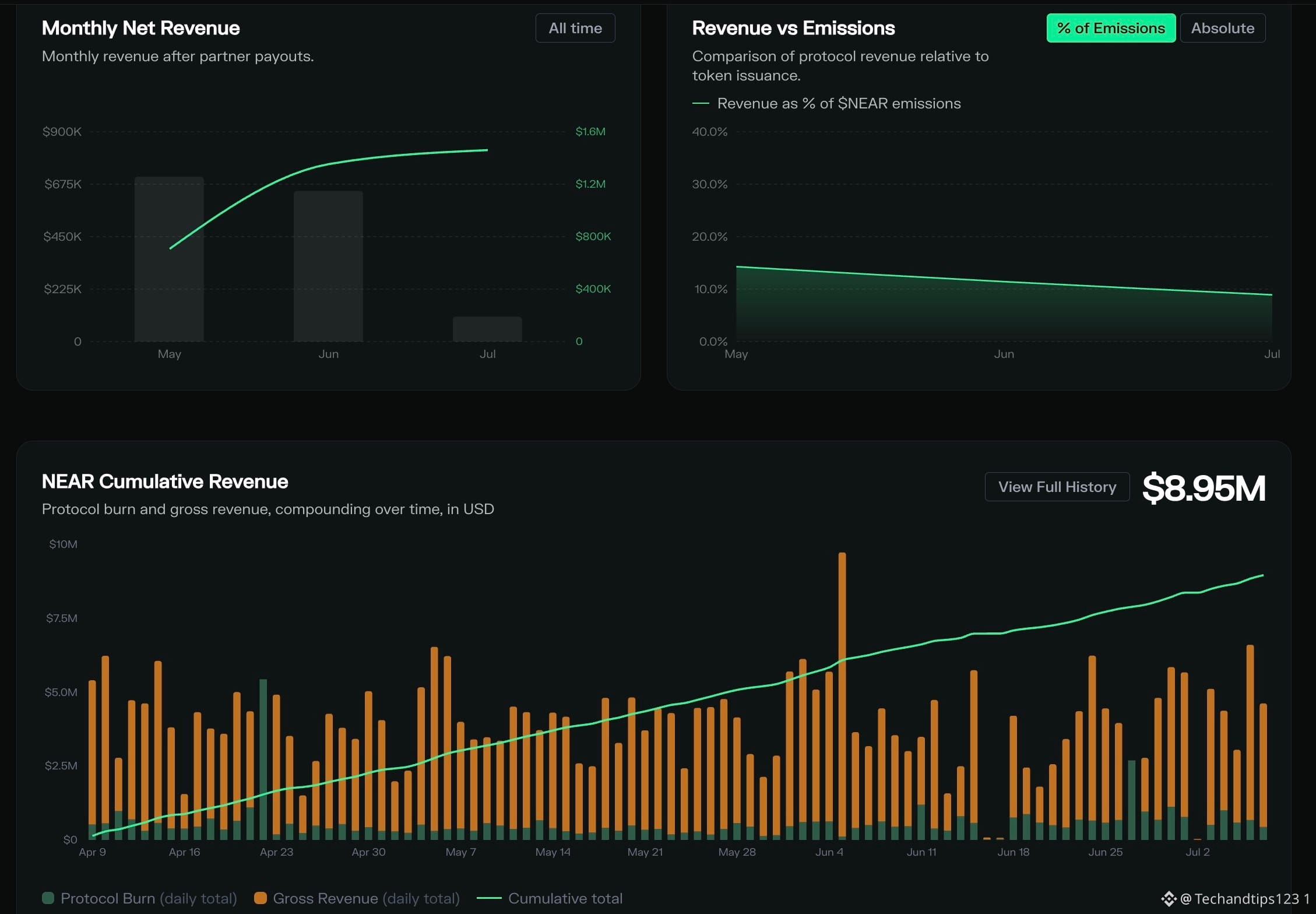
Task: Toggle Cumulative total legend line
Action: (489, 898)
